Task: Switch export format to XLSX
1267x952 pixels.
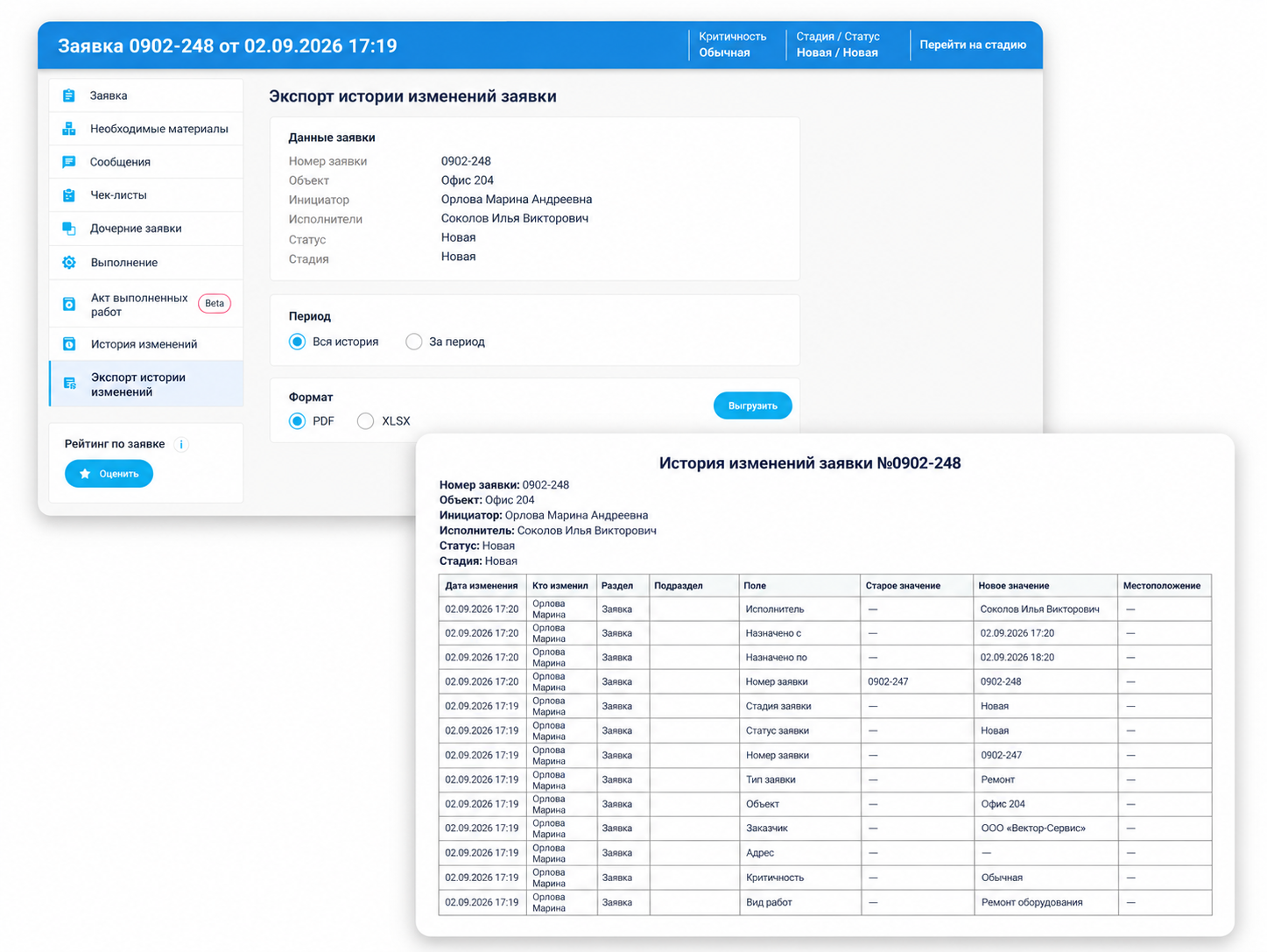Action: (366, 421)
